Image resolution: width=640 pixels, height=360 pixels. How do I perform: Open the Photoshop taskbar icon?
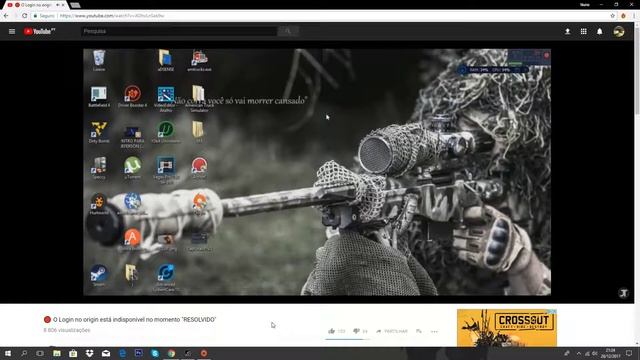(x=139, y=353)
